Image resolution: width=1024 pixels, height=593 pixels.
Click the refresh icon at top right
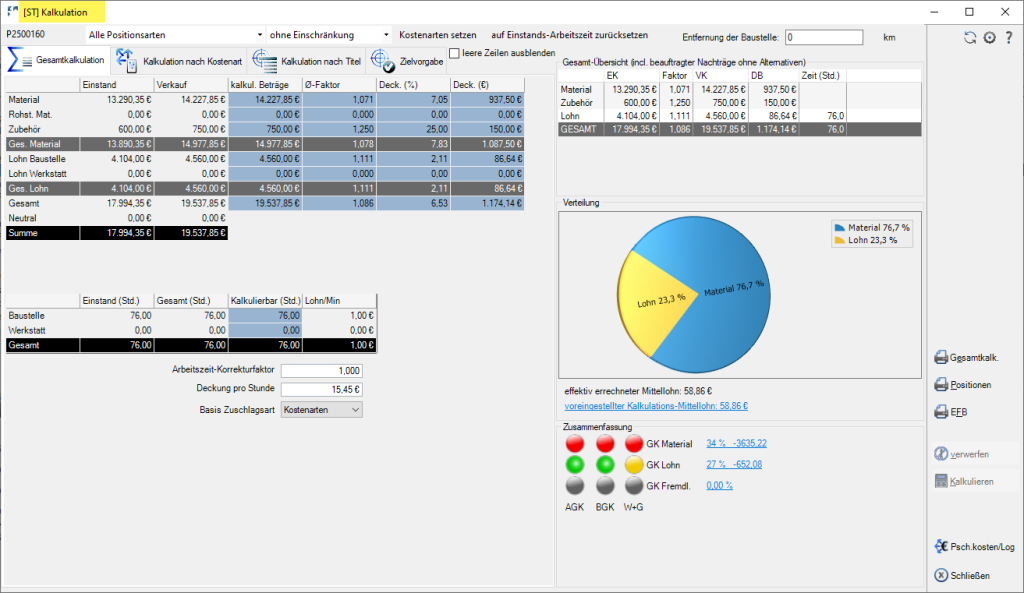pyautogui.click(x=969, y=37)
